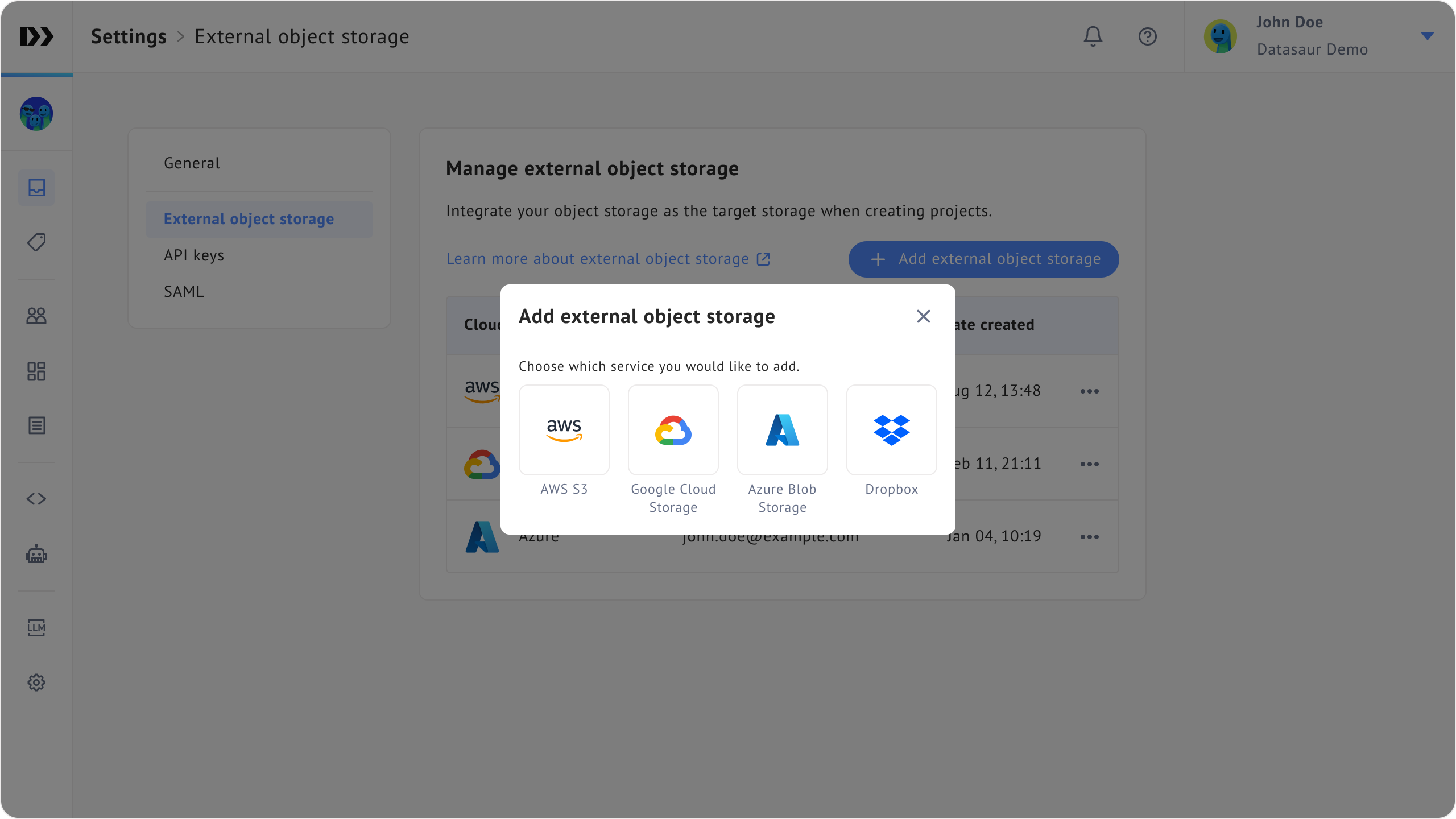
Task: Click Settings in the breadcrumb
Action: [x=129, y=36]
